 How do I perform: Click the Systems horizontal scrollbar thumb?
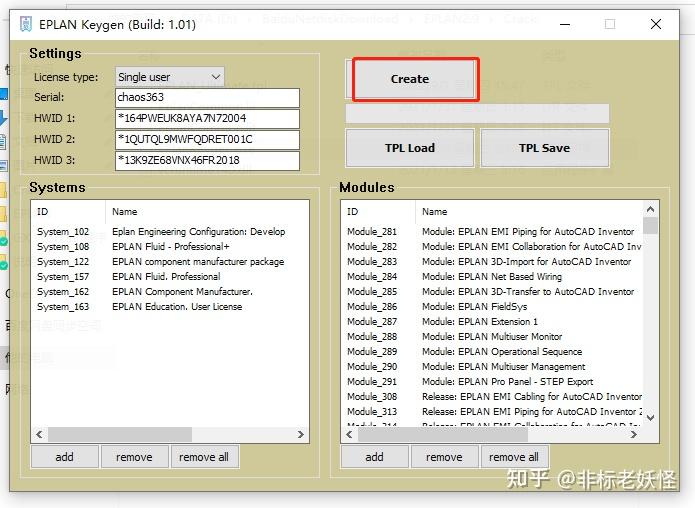(x=120, y=434)
